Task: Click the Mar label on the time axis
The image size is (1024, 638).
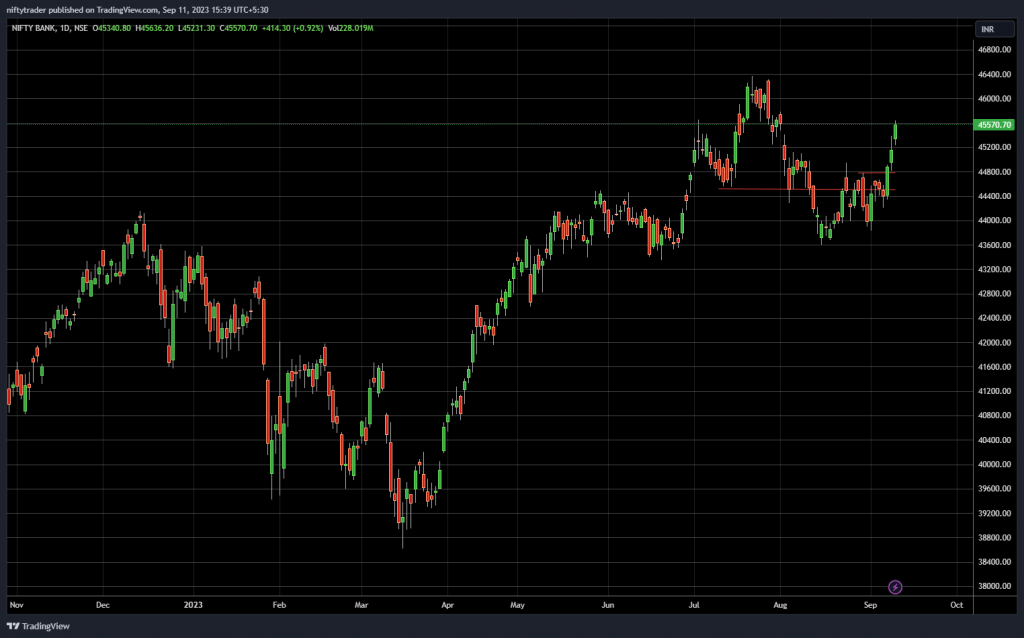Action: pos(361,605)
